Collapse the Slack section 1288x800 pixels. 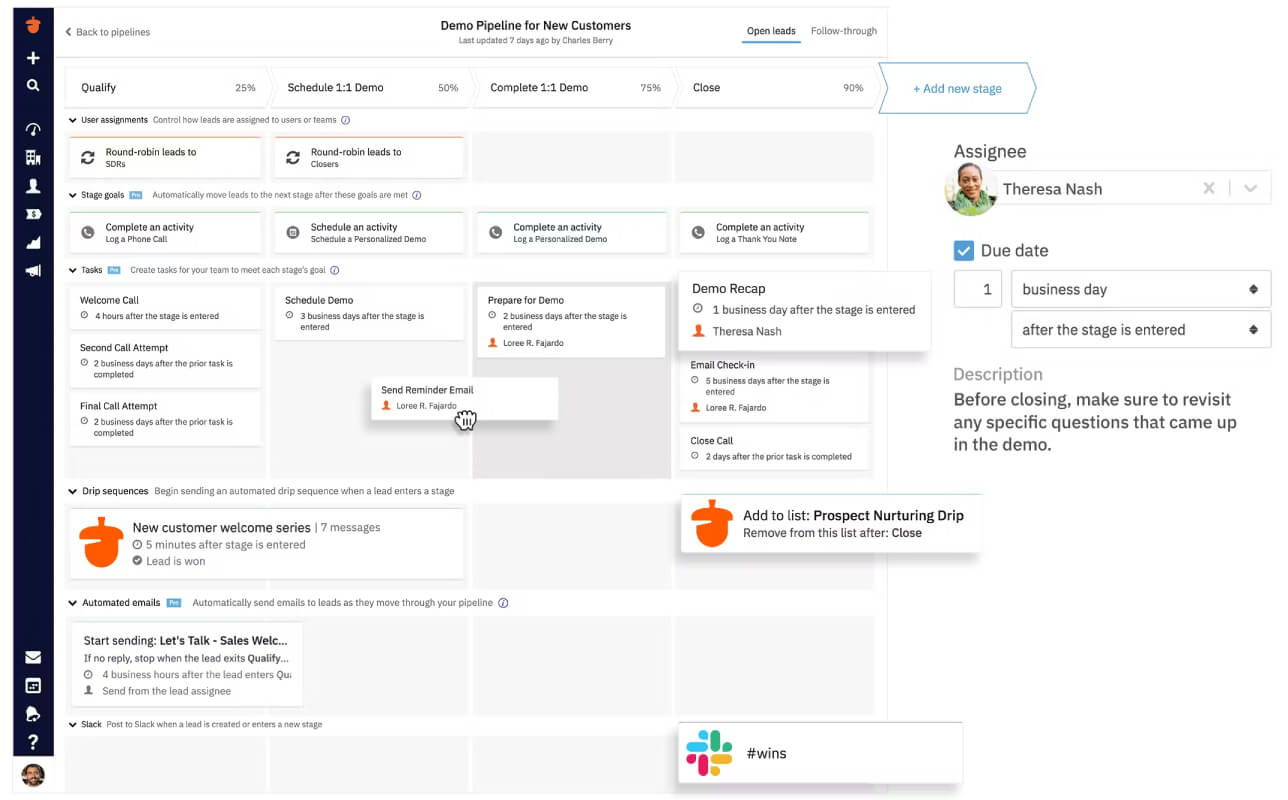(72, 724)
